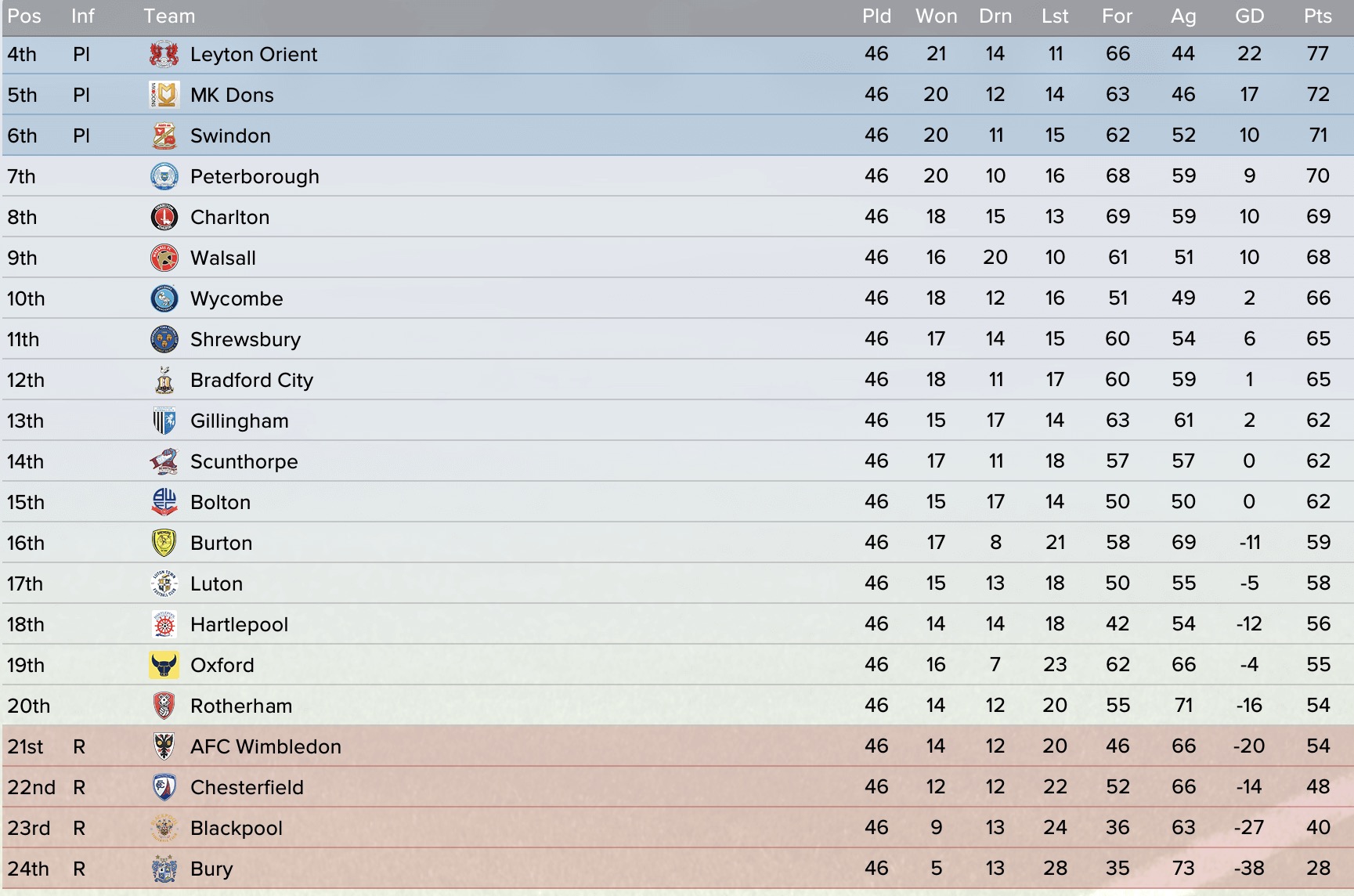Click the Team column header

click(169, 16)
